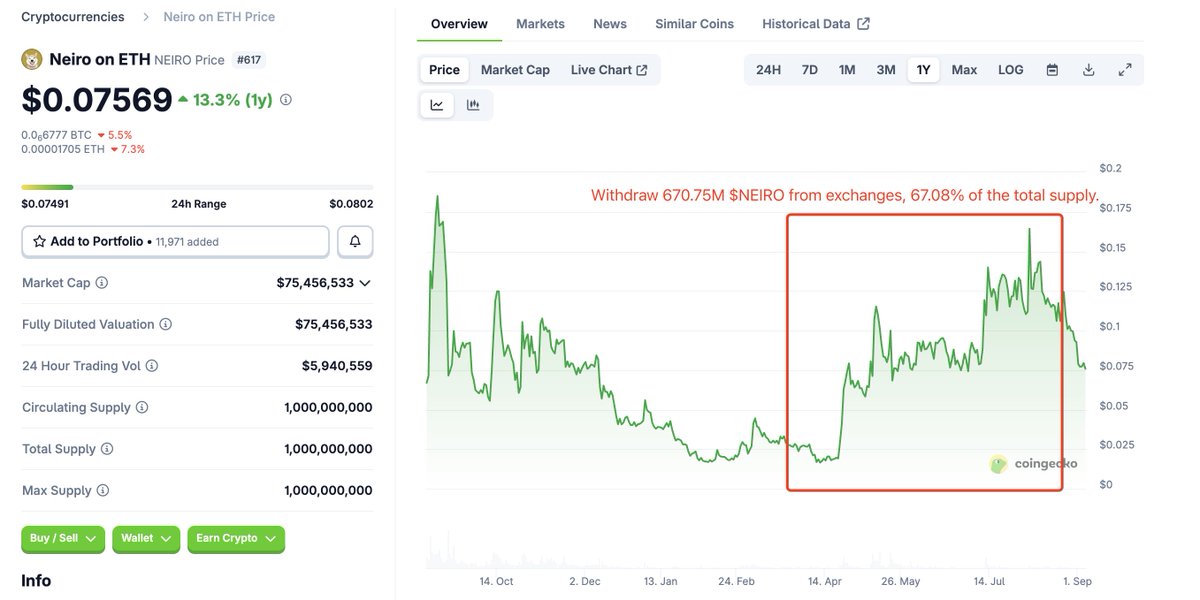Select the line chart view icon
1200x600 pixels.
437,105
